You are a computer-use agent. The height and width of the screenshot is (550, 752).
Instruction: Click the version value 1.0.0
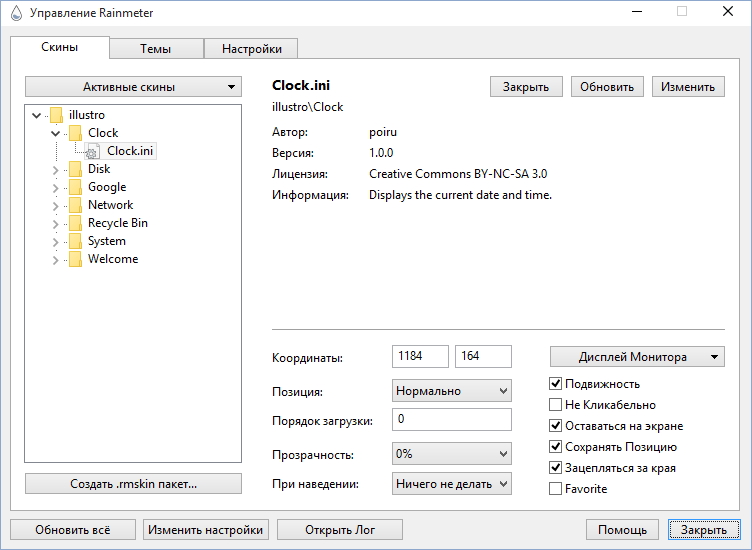(x=381, y=153)
